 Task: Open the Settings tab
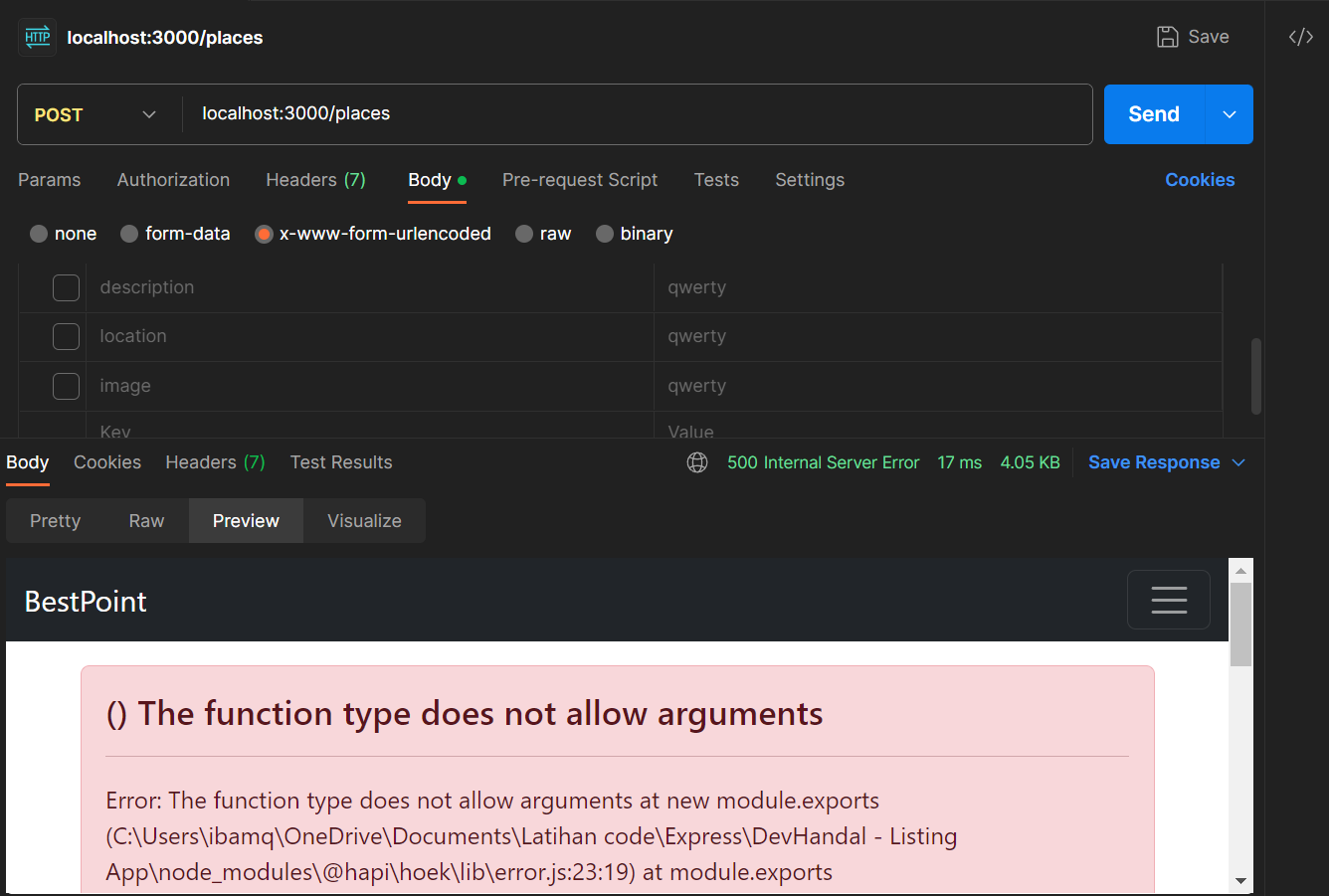tap(810, 180)
